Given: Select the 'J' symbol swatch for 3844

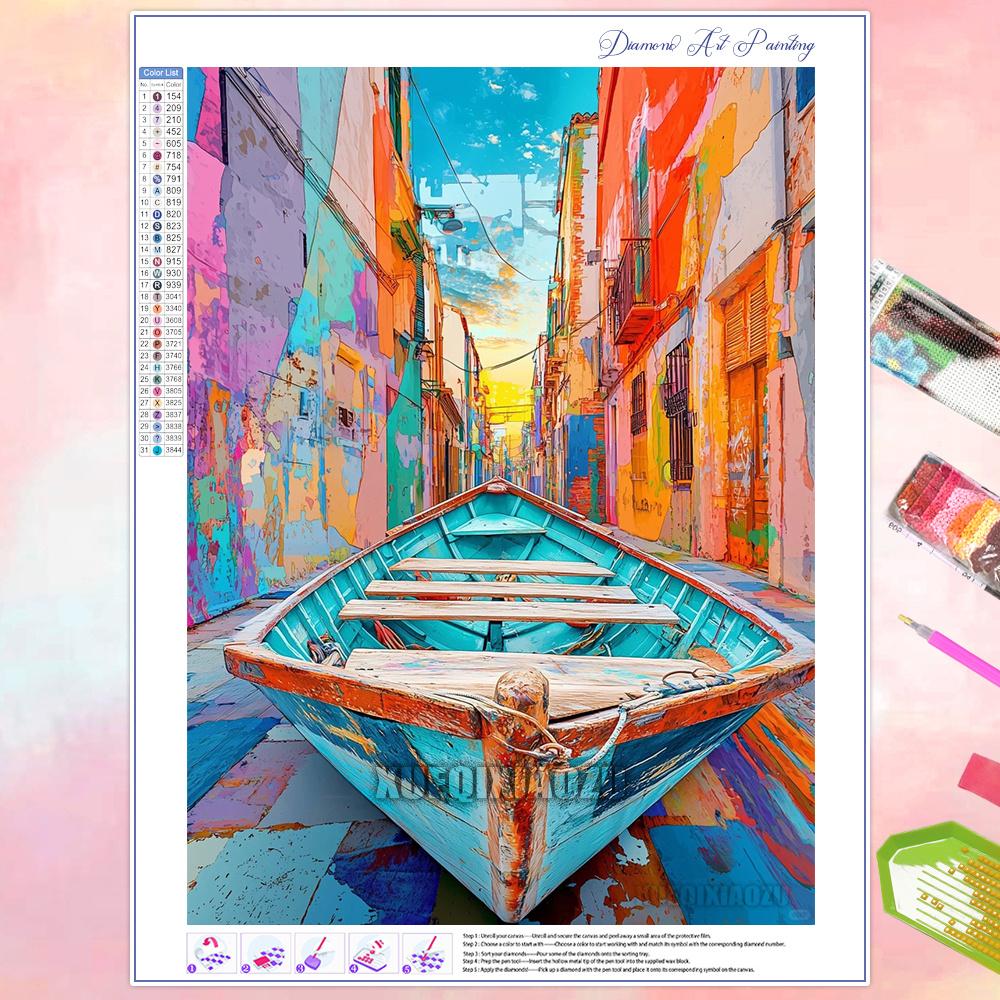Looking at the screenshot, I should 157,450.
